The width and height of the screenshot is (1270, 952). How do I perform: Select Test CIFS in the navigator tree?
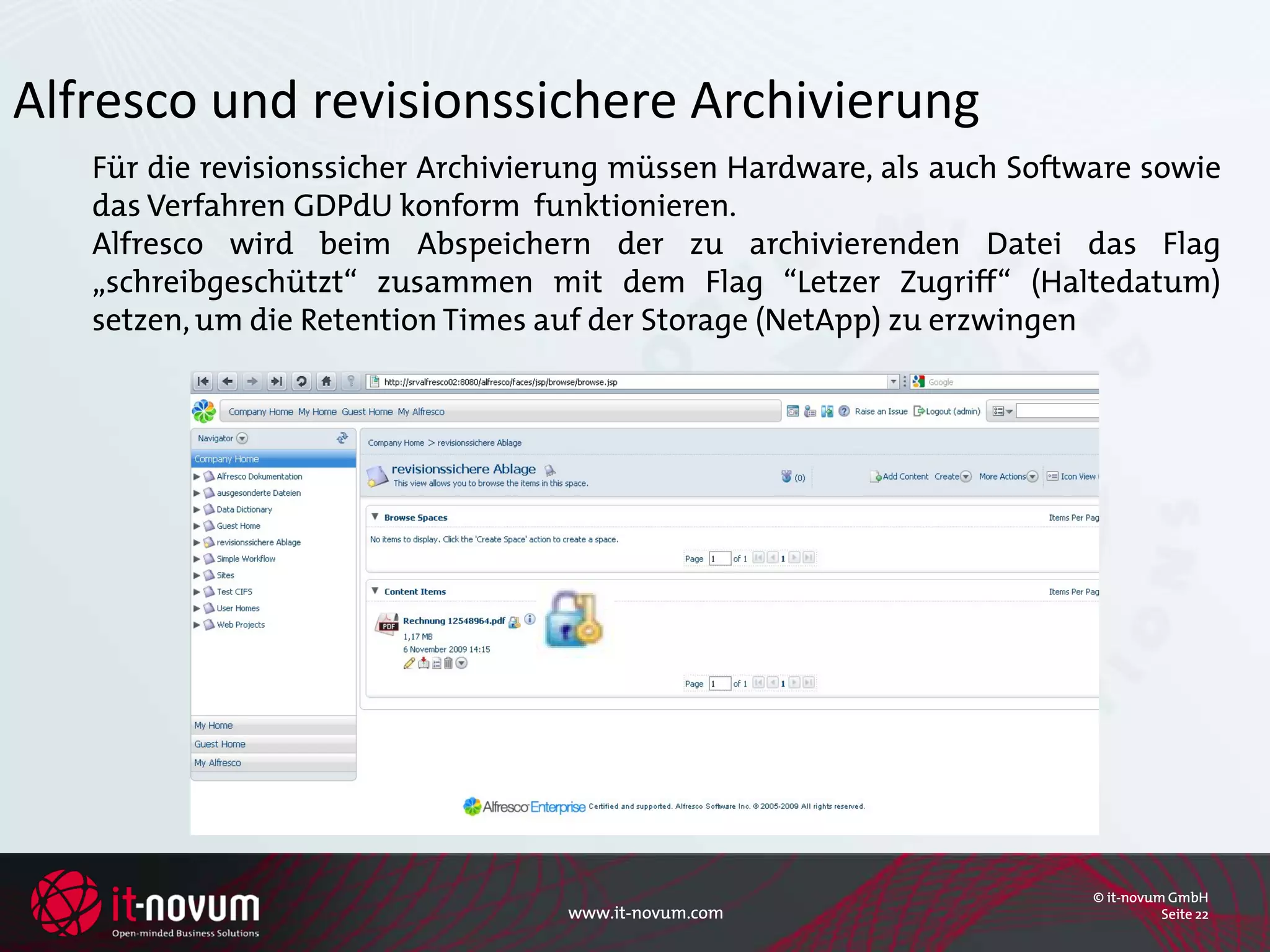pos(234,592)
